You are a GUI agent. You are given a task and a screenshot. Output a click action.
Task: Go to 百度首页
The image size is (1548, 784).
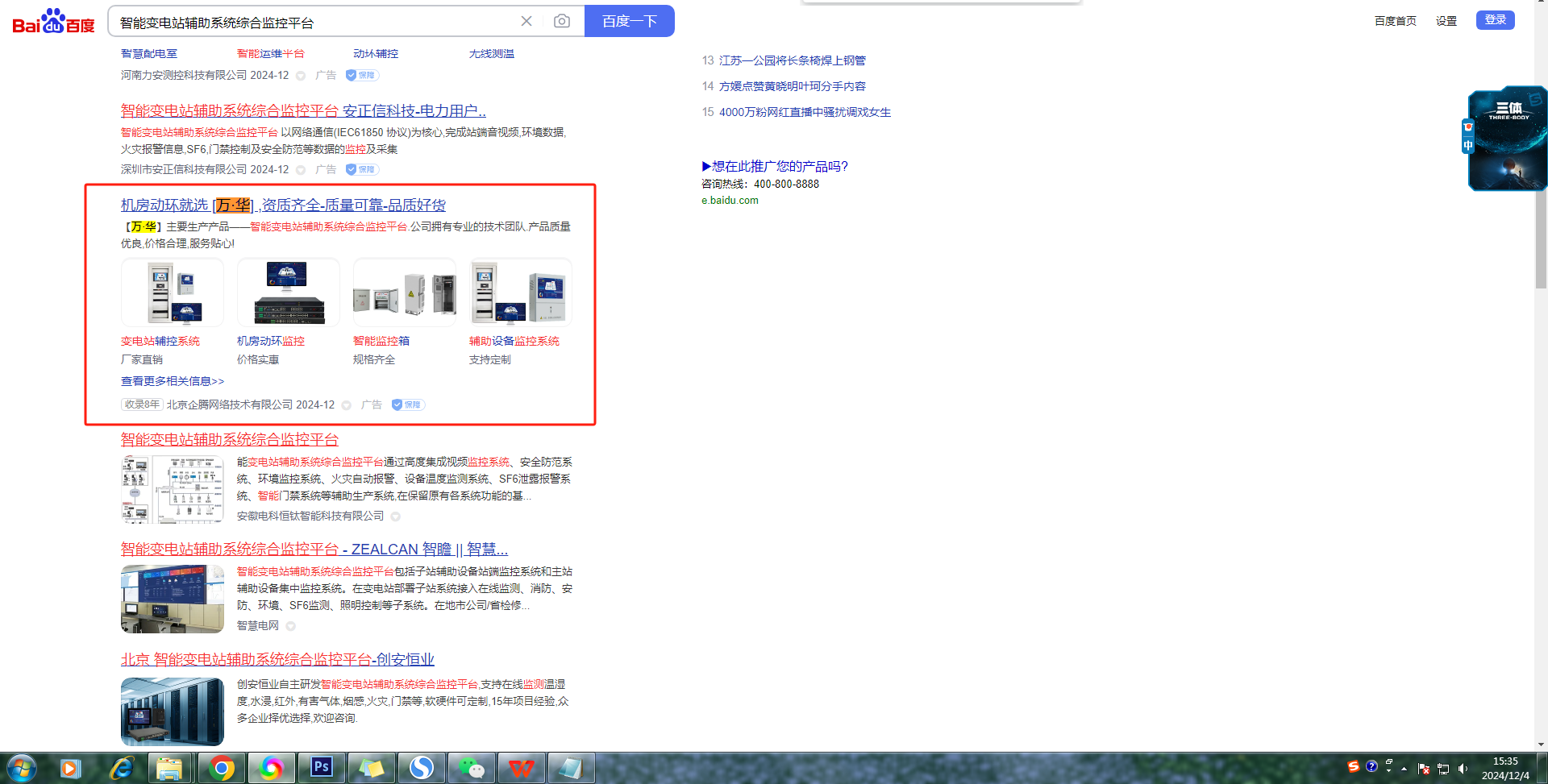coord(1396,21)
